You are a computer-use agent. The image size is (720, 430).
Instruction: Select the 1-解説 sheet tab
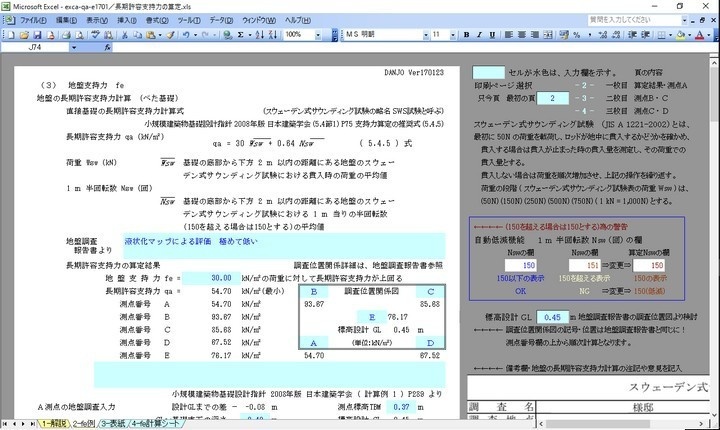point(54,424)
